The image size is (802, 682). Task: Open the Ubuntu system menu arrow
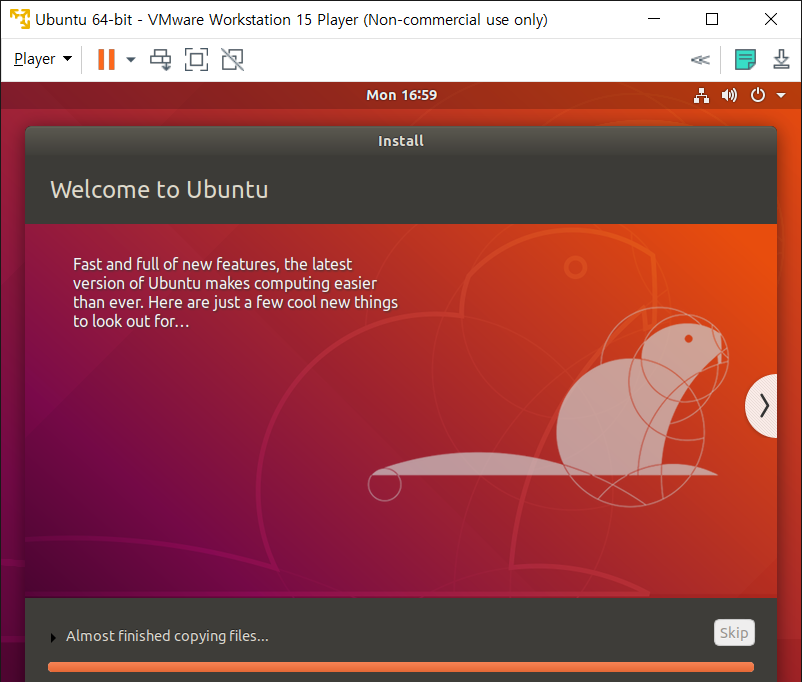781,95
